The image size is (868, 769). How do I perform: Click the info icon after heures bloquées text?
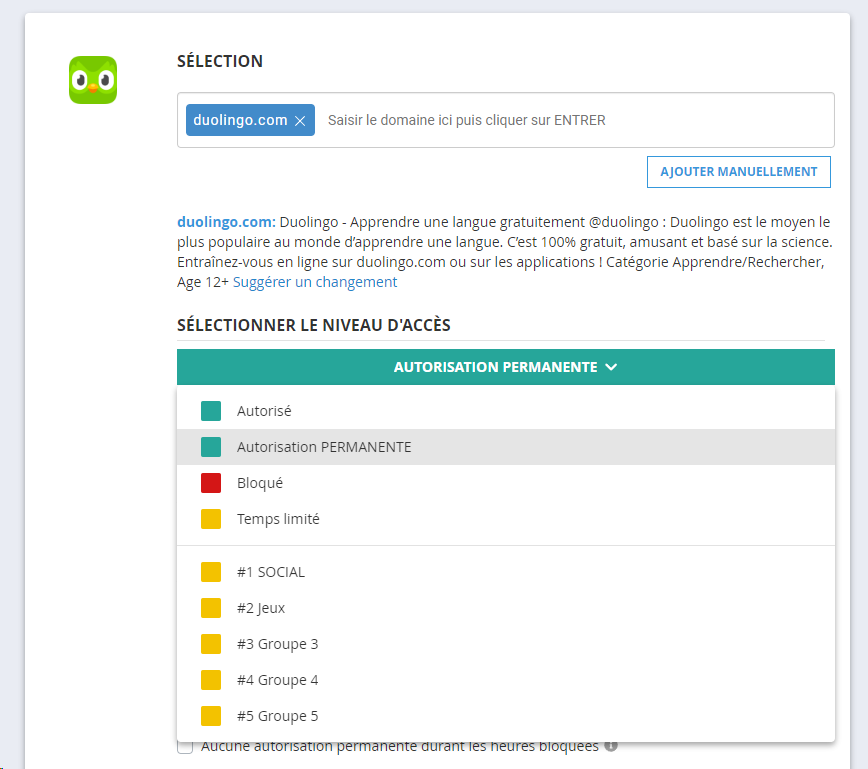[x=612, y=745]
